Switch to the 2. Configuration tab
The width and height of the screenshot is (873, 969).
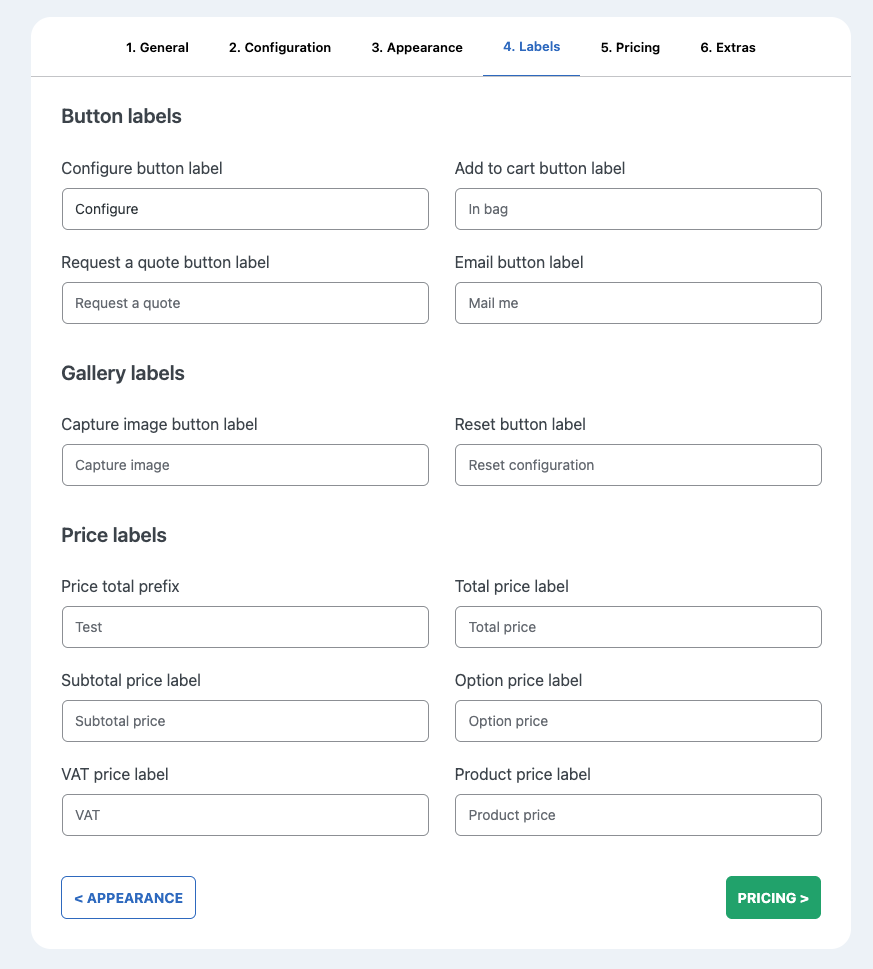(280, 47)
